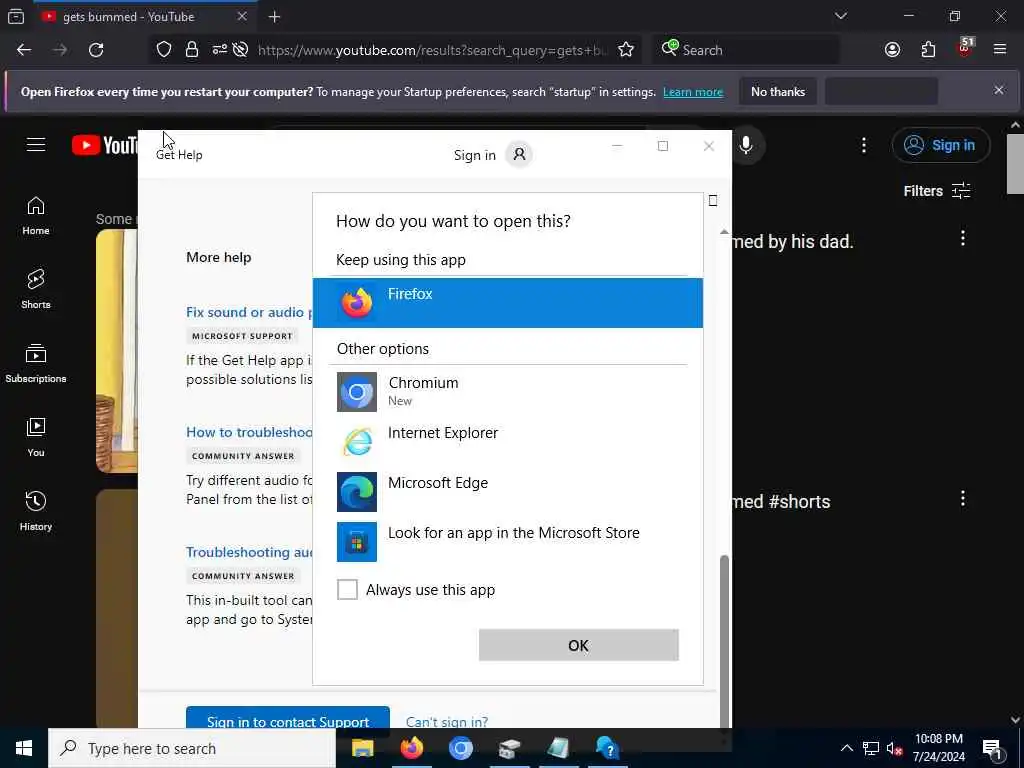Open options menu for the #shorts video
Viewport: 1024px width, 768px height.
(963, 499)
